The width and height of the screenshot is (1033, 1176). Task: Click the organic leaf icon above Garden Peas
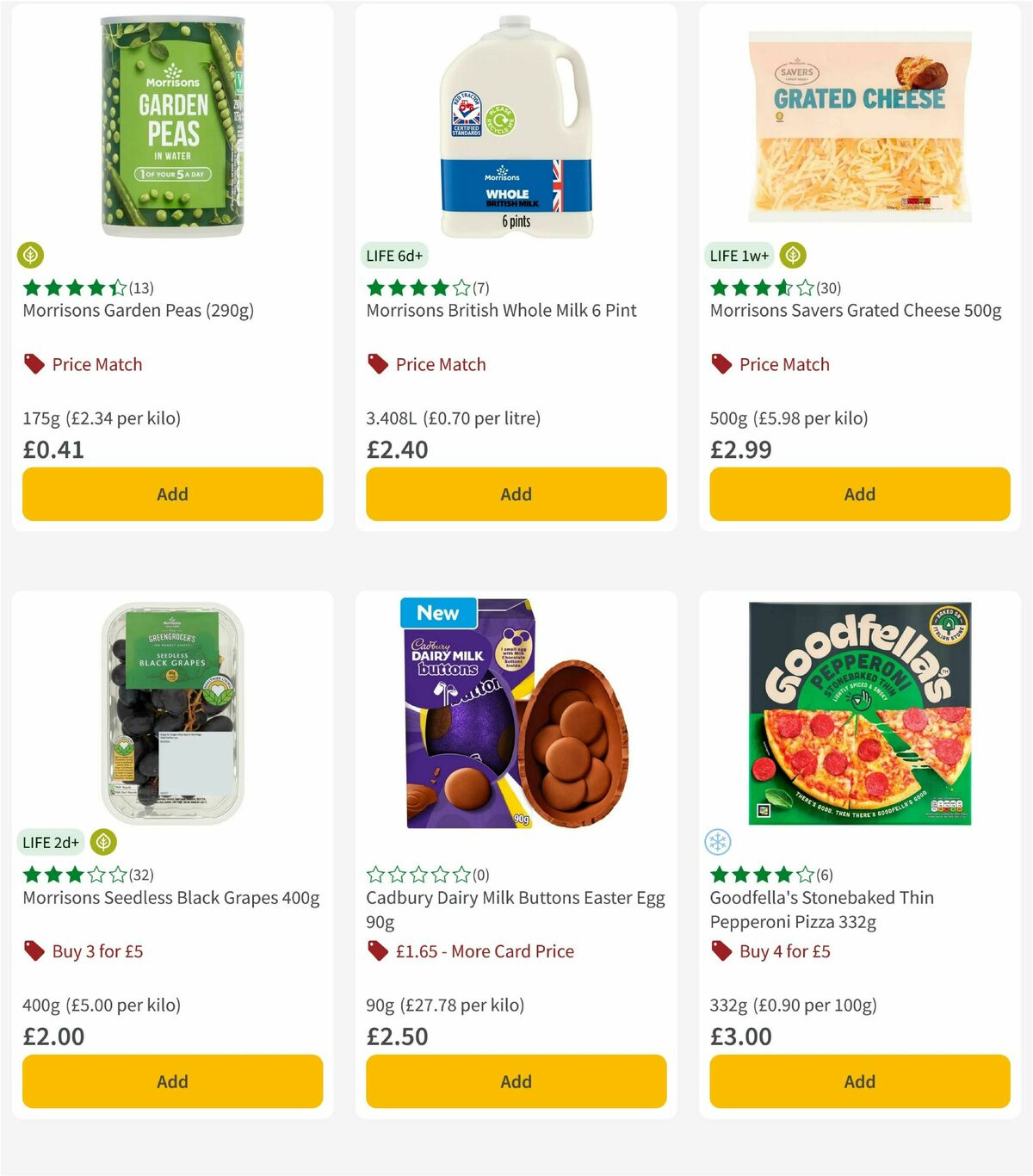(30, 256)
